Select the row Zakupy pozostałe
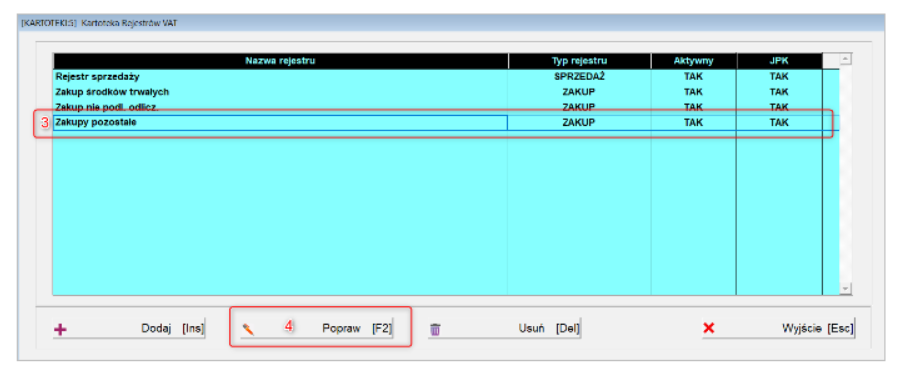The width and height of the screenshot is (909, 378). point(446,123)
